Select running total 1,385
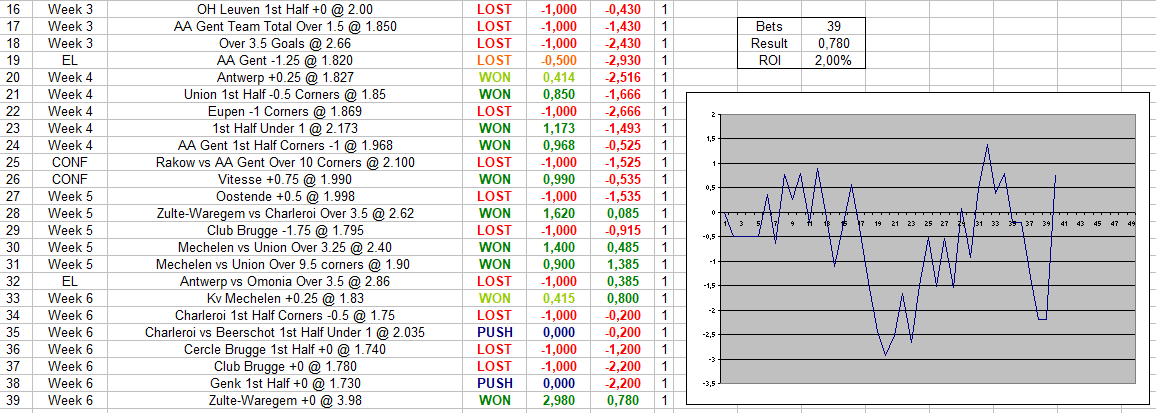 pyautogui.click(x=622, y=264)
